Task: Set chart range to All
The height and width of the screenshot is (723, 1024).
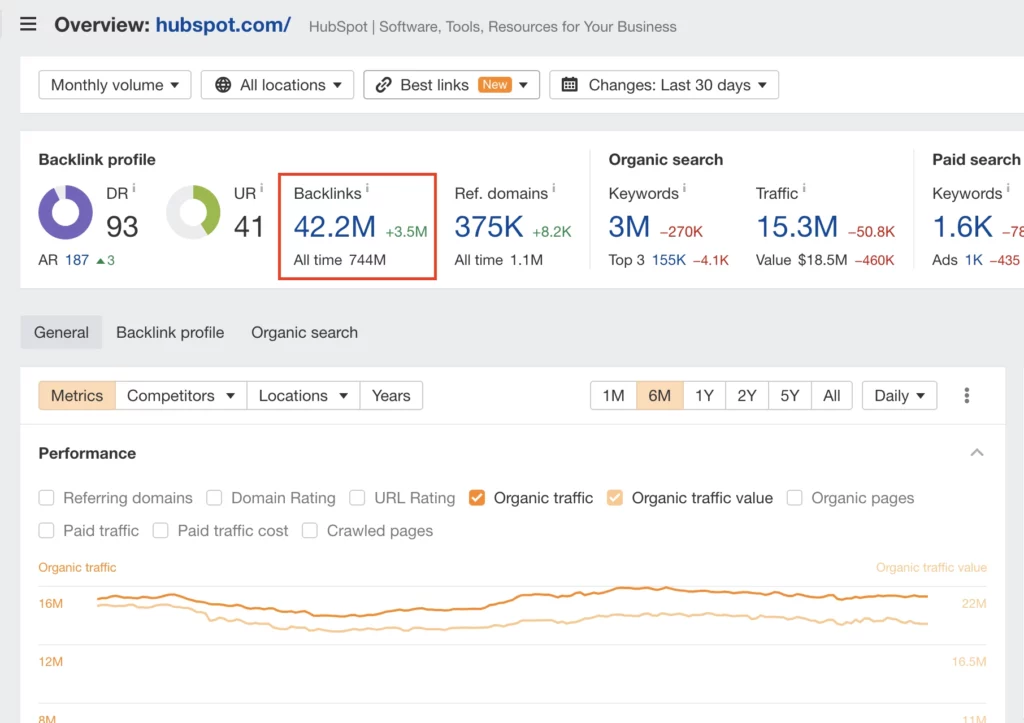Action: tap(831, 396)
